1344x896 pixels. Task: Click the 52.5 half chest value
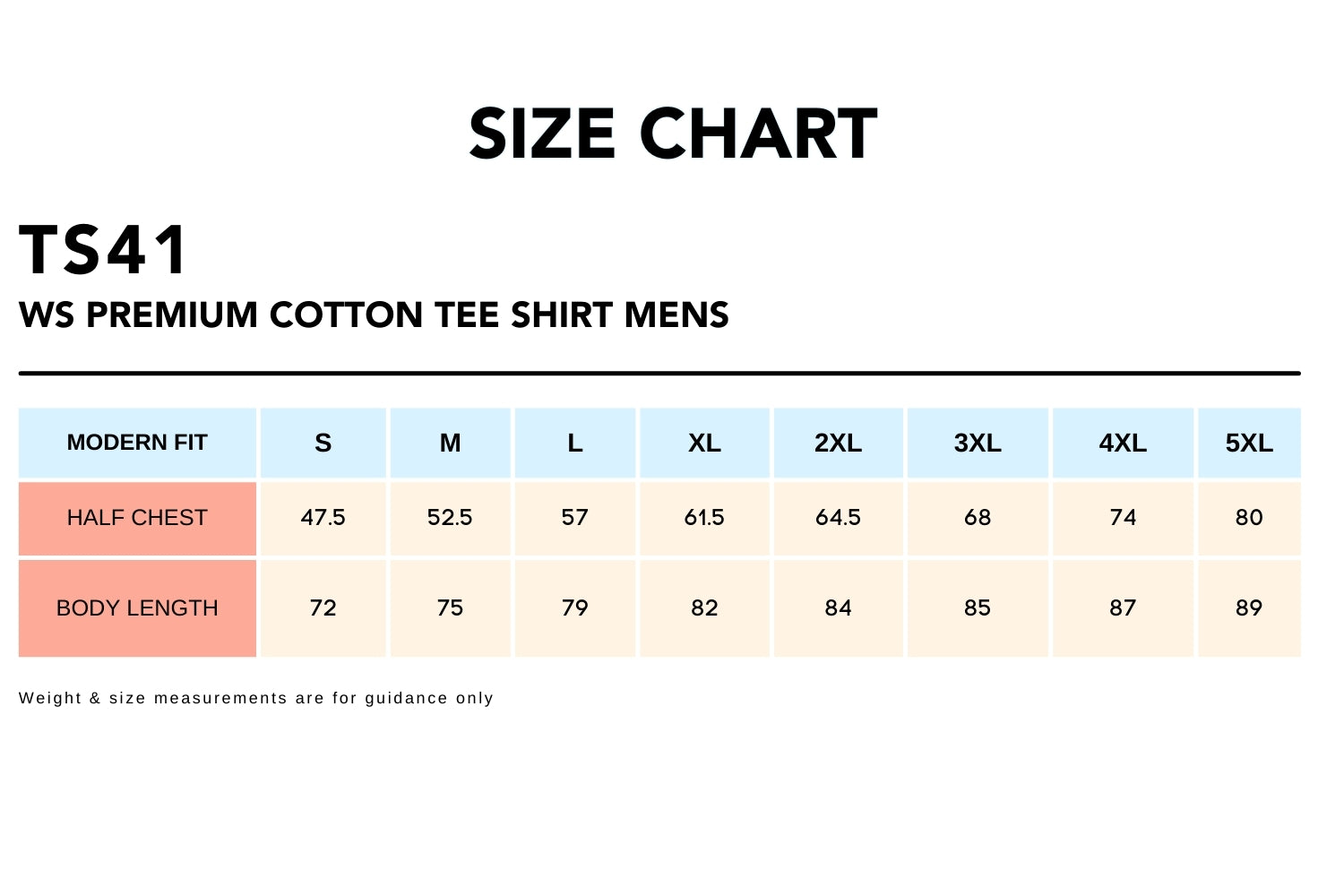pyautogui.click(x=450, y=518)
